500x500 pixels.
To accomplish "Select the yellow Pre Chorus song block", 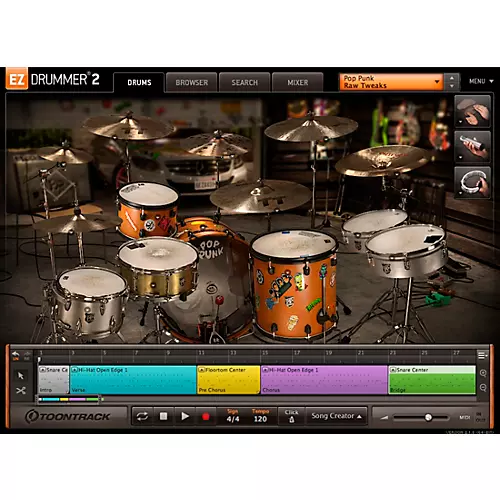I will (x=229, y=380).
